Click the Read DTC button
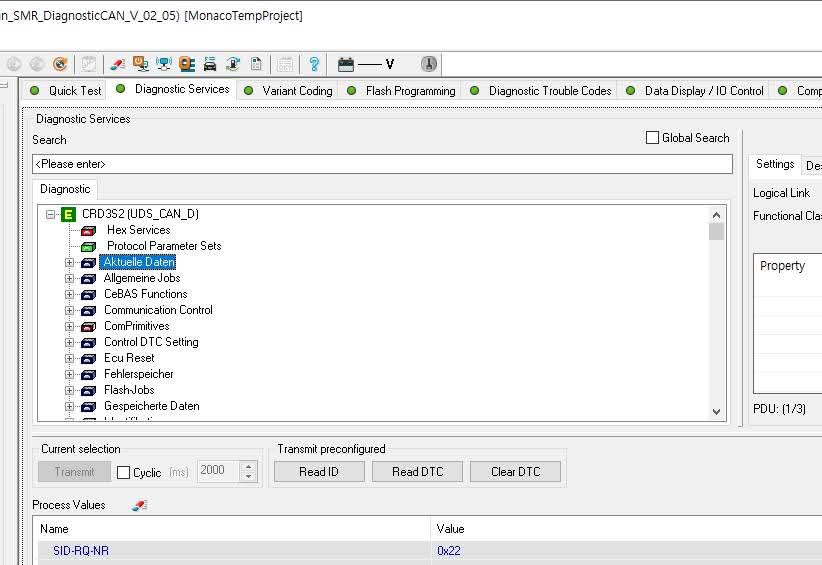The height and width of the screenshot is (565, 822). 417,472
